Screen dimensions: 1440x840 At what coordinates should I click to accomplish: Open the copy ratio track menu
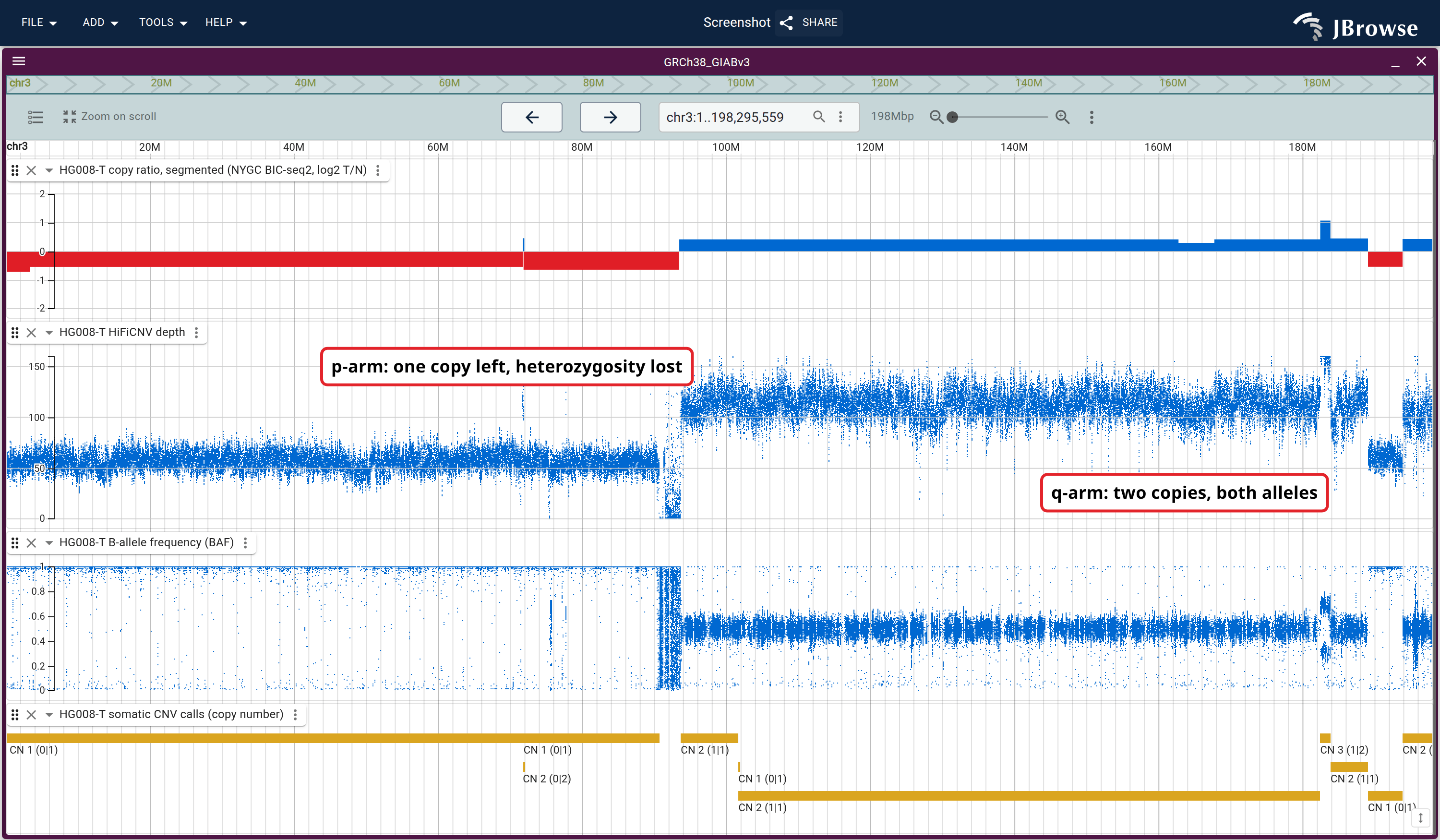point(378,170)
